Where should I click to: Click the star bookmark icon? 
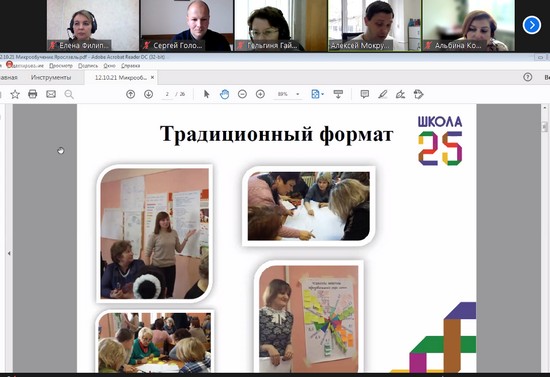coord(15,94)
